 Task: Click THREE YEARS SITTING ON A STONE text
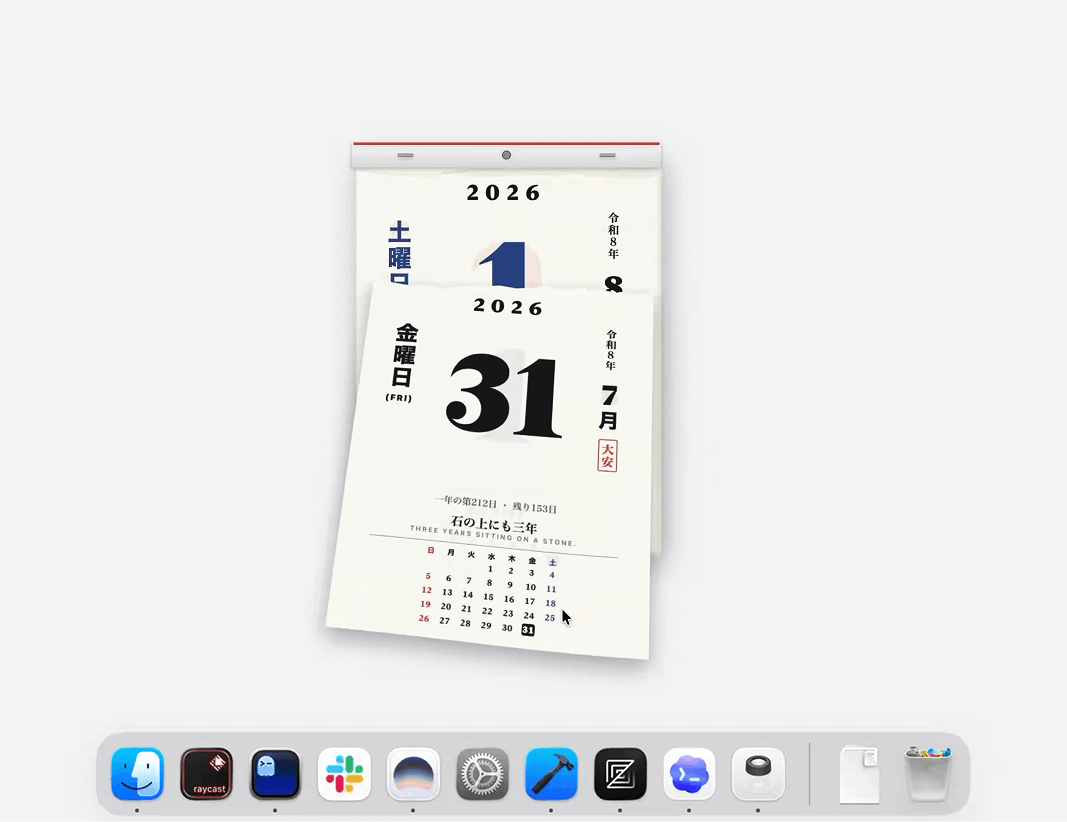[x=493, y=536]
